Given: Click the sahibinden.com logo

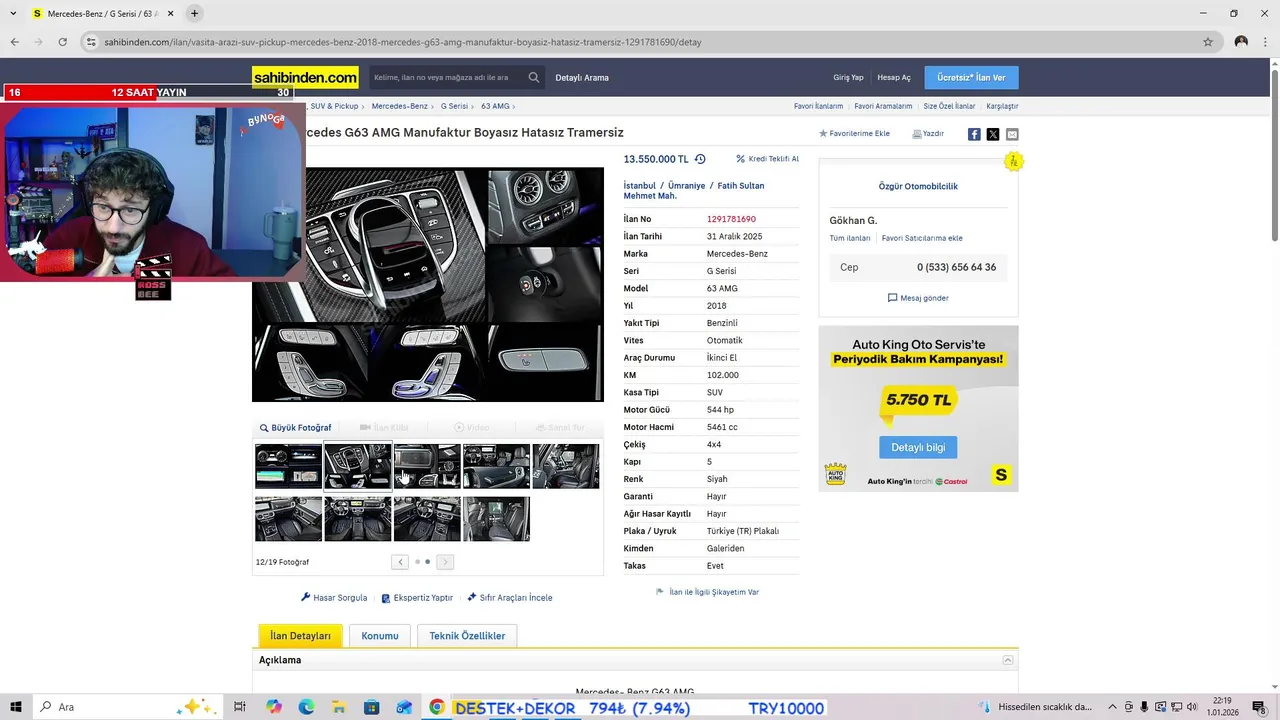Looking at the screenshot, I should pyautogui.click(x=305, y=77).
